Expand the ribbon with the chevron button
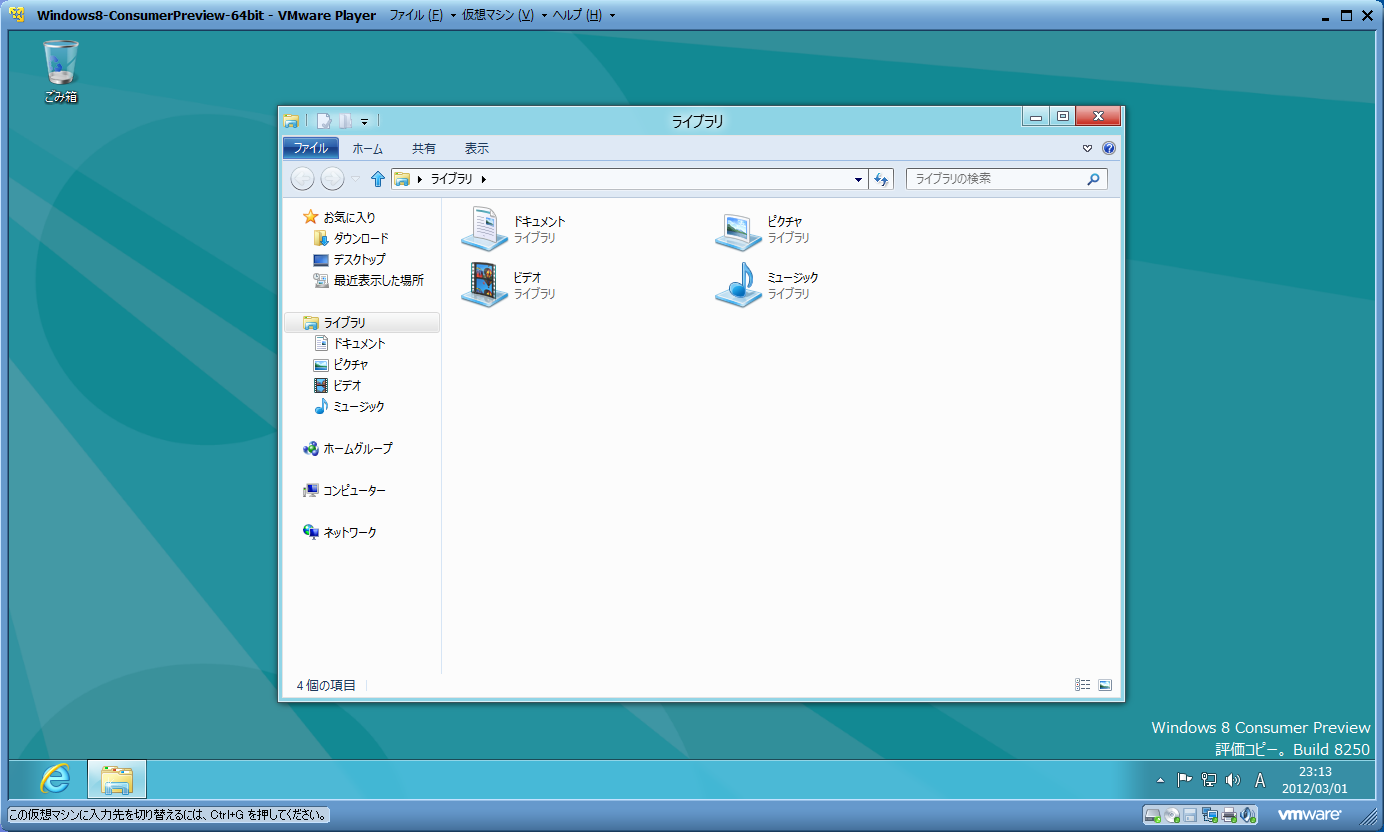 click(1088, 149)
